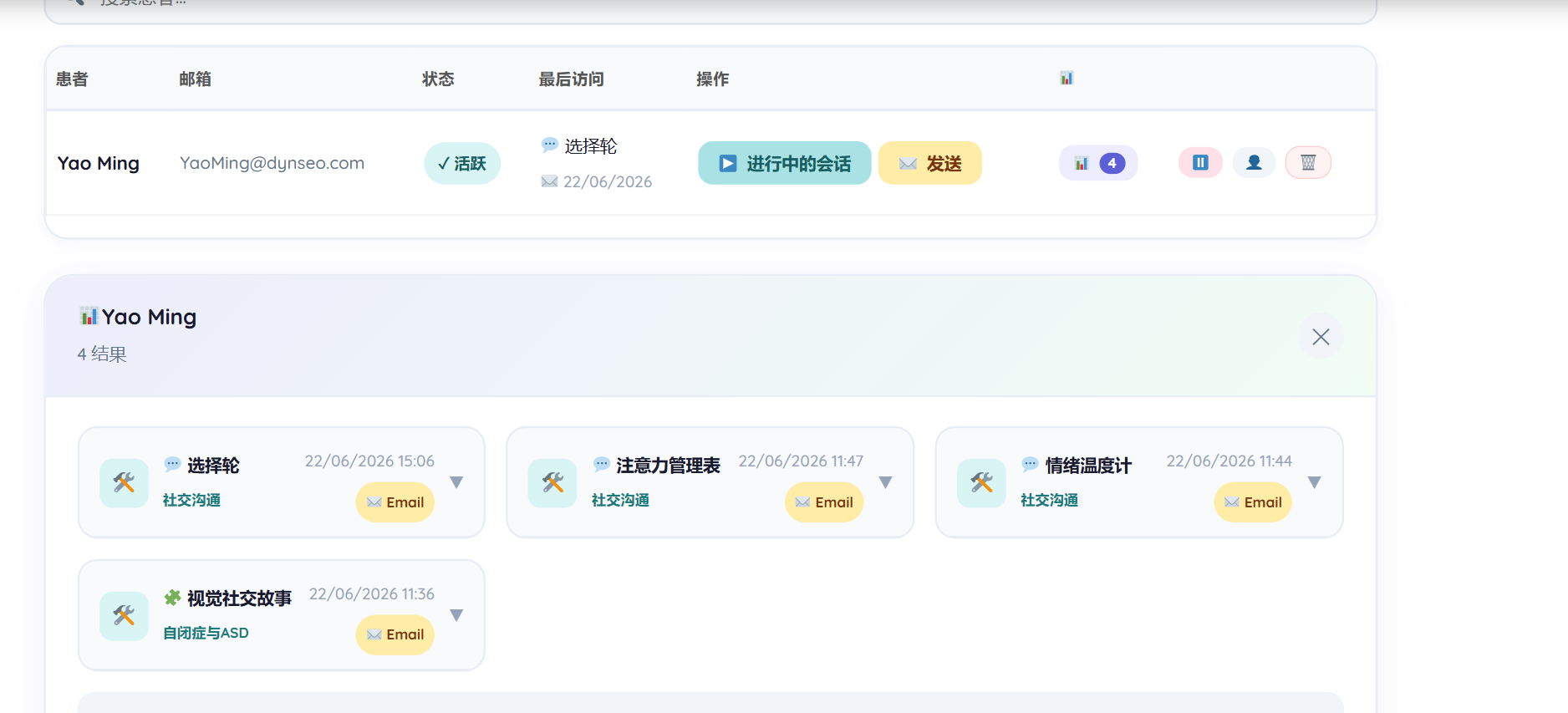Image resolution: width=1568 pixels, height=713 pixels.
Task: Click the 患者 column header
Action: (x=72, y=79)
